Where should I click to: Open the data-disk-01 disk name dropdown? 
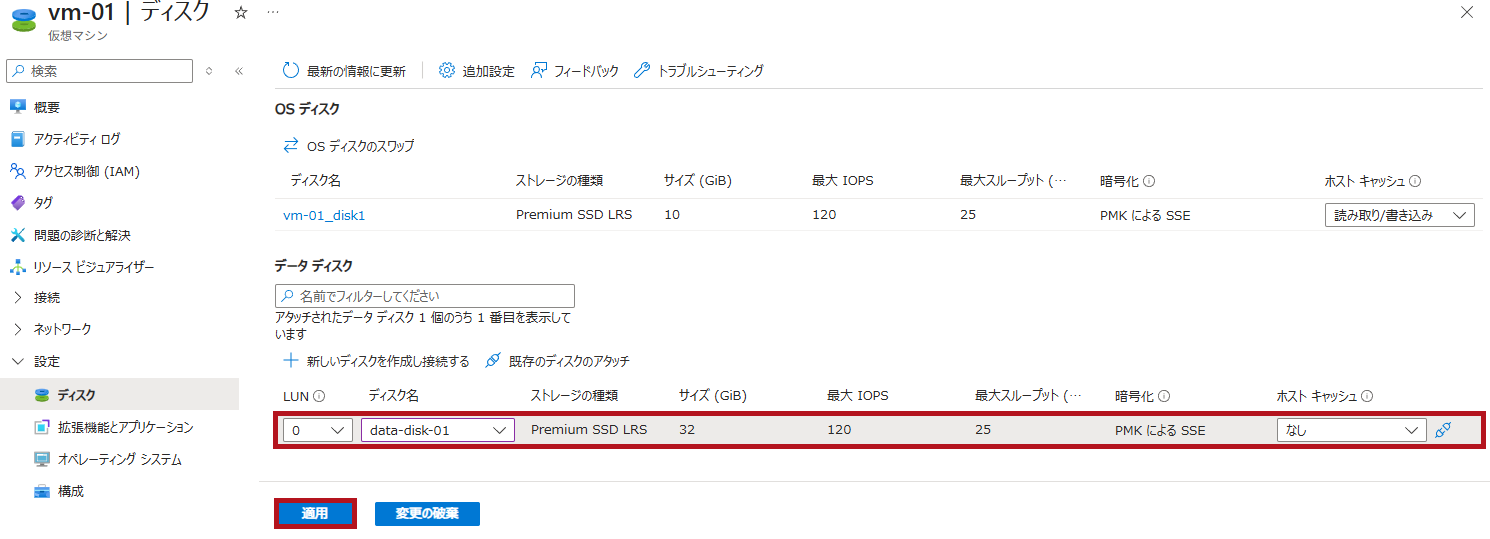pyautogui.click(x=437, y=430)
